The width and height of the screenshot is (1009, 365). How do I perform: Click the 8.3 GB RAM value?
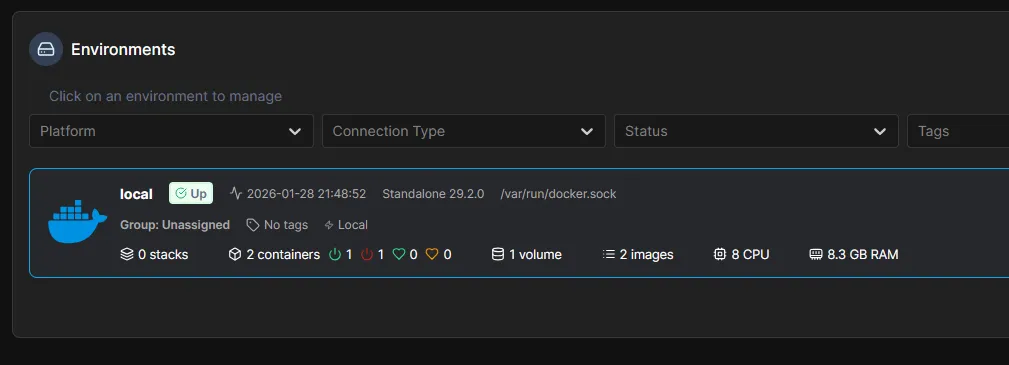863,254
